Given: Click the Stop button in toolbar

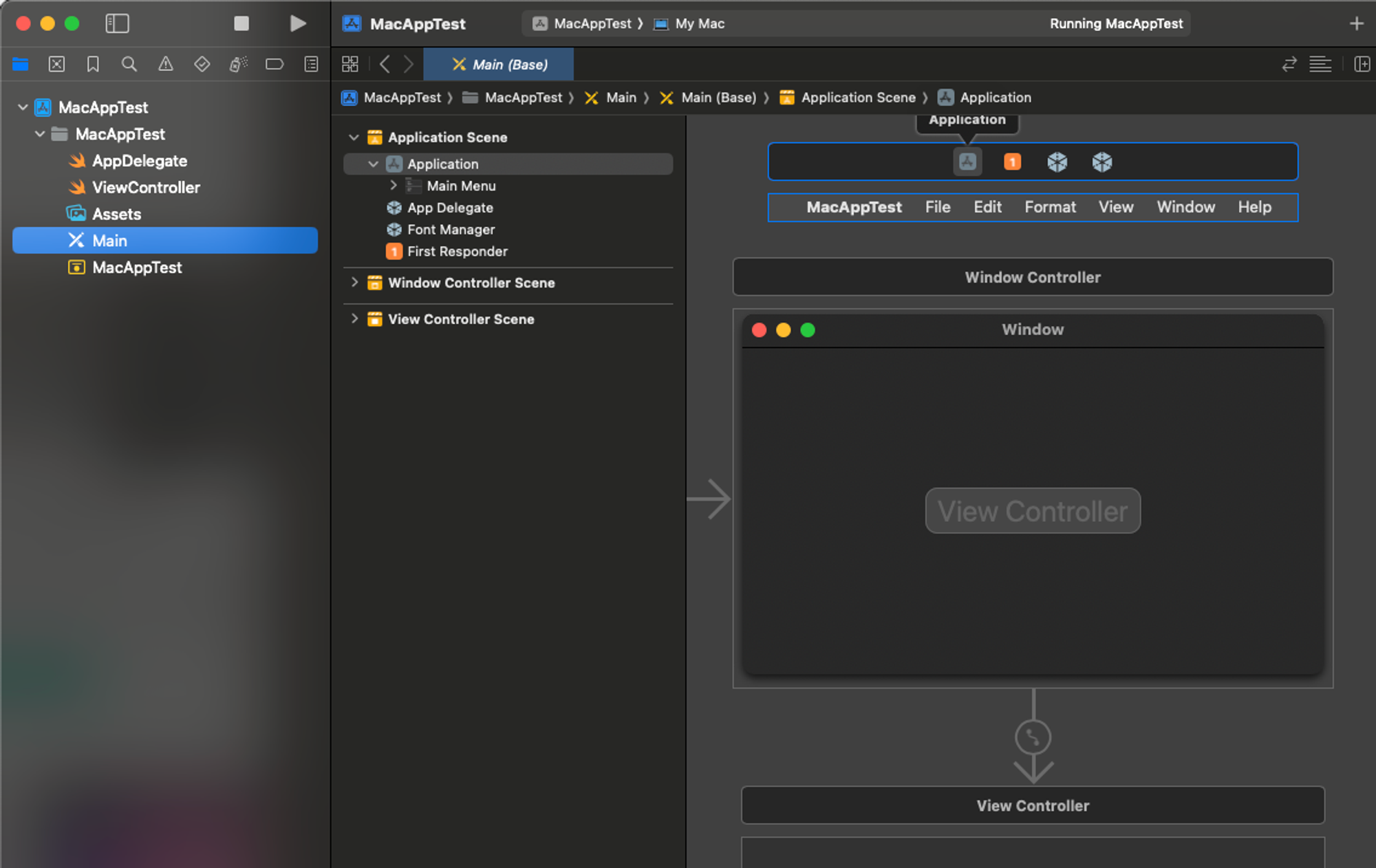Looking at the screenshot, I should (x=241, y=23).
